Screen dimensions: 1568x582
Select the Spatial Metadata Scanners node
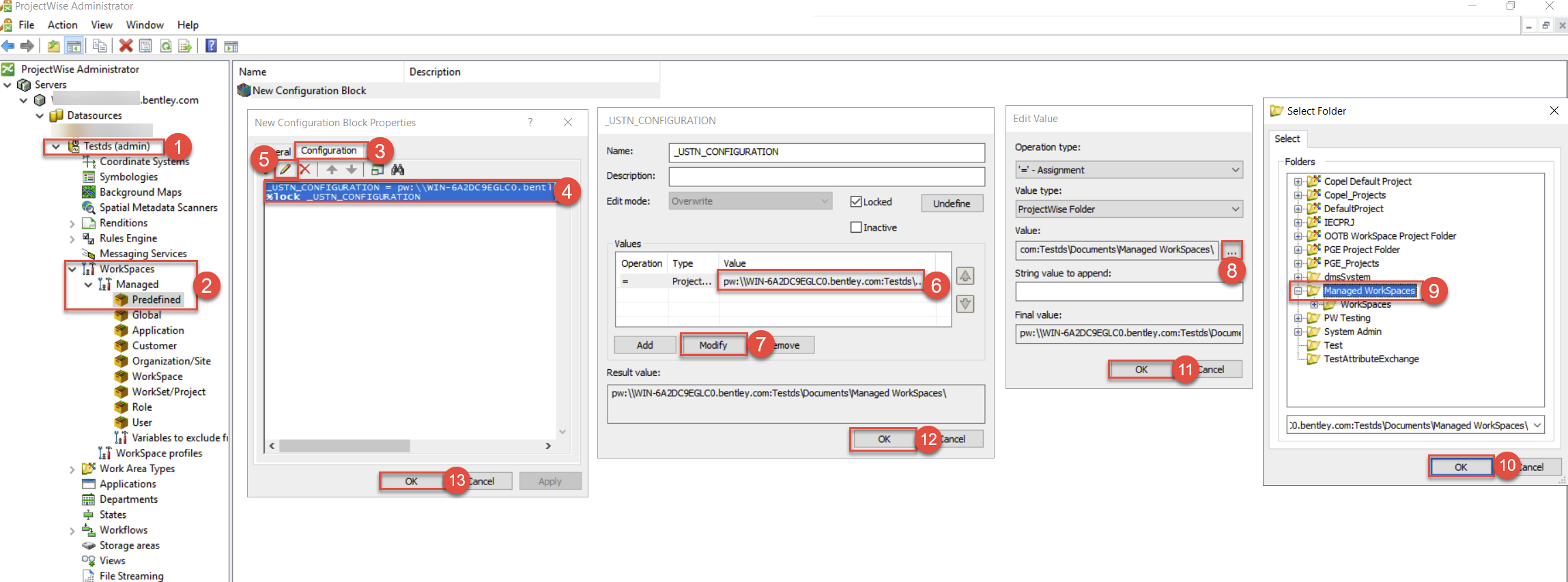(158, 207)
